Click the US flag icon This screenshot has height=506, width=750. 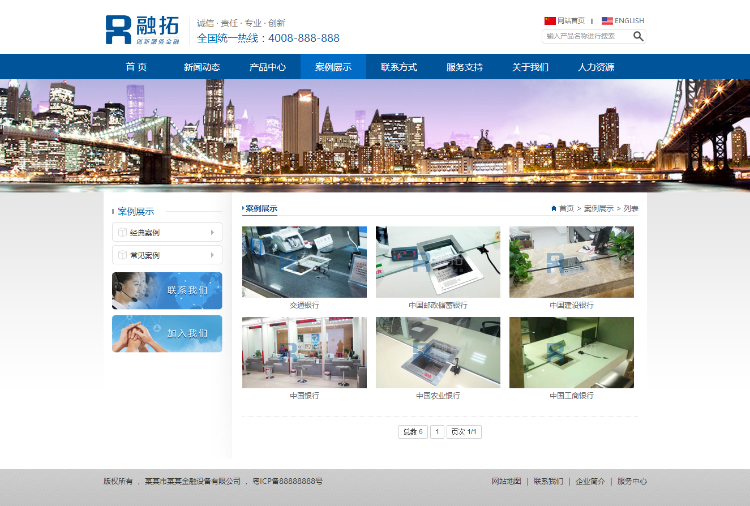pyautogui.click(x=607, y=21)
